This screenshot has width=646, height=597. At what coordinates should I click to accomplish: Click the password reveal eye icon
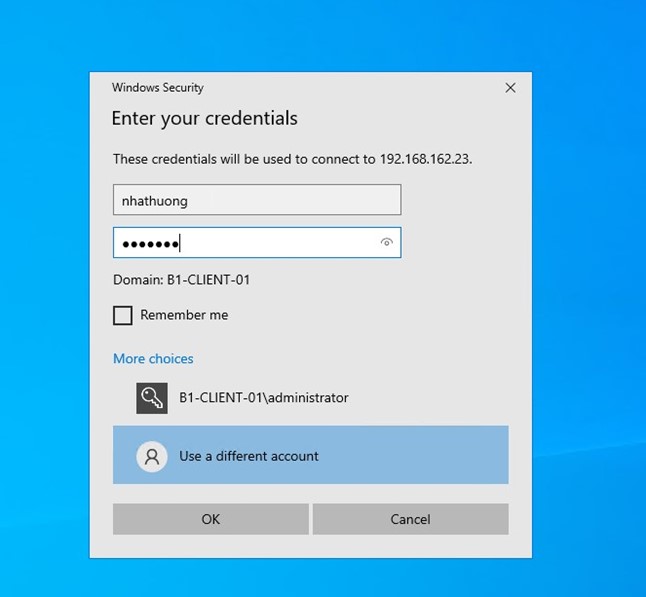tap(386, 243)
